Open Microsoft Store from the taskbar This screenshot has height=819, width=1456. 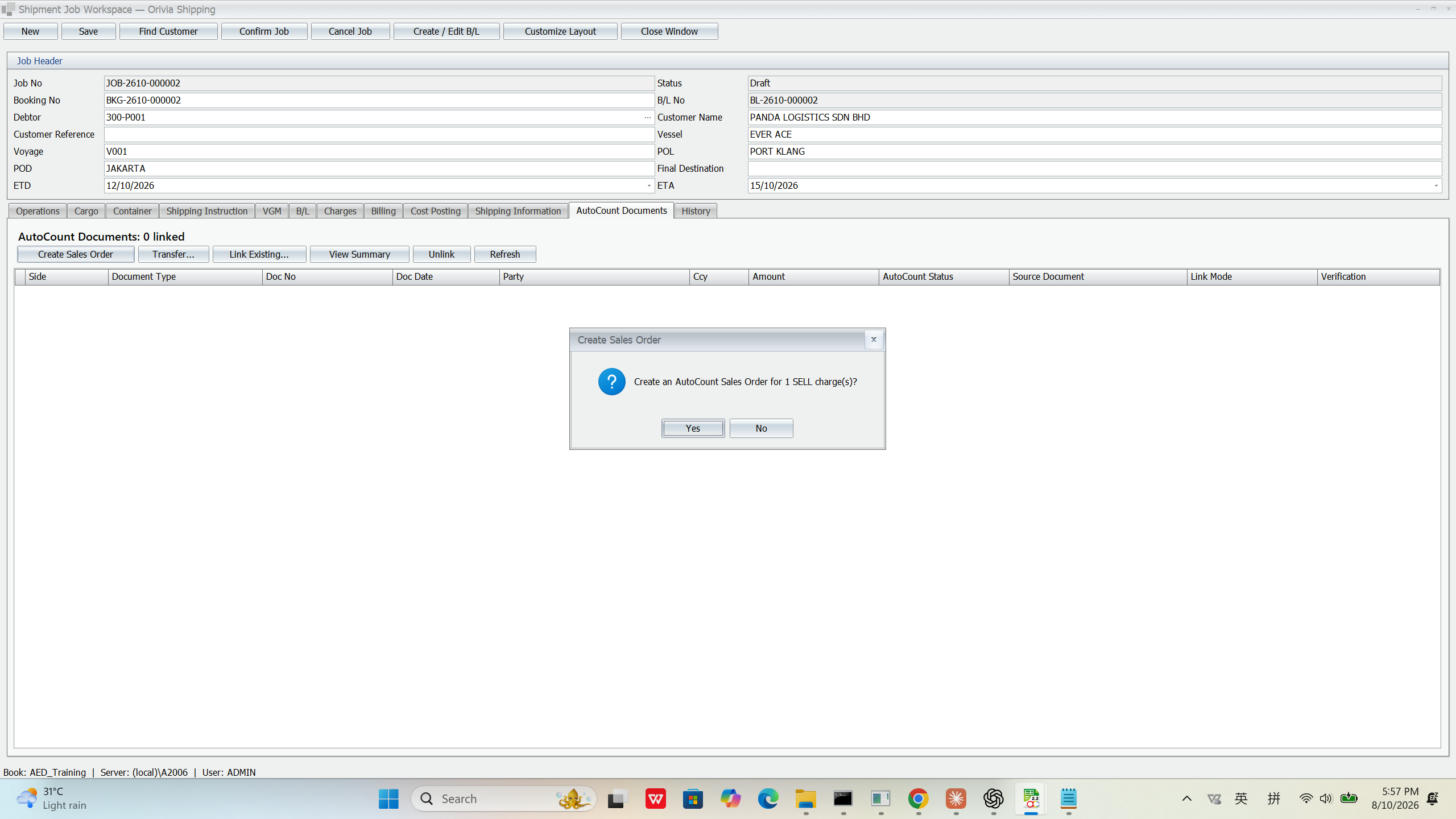pyautogui.click(x=693, y=798)
